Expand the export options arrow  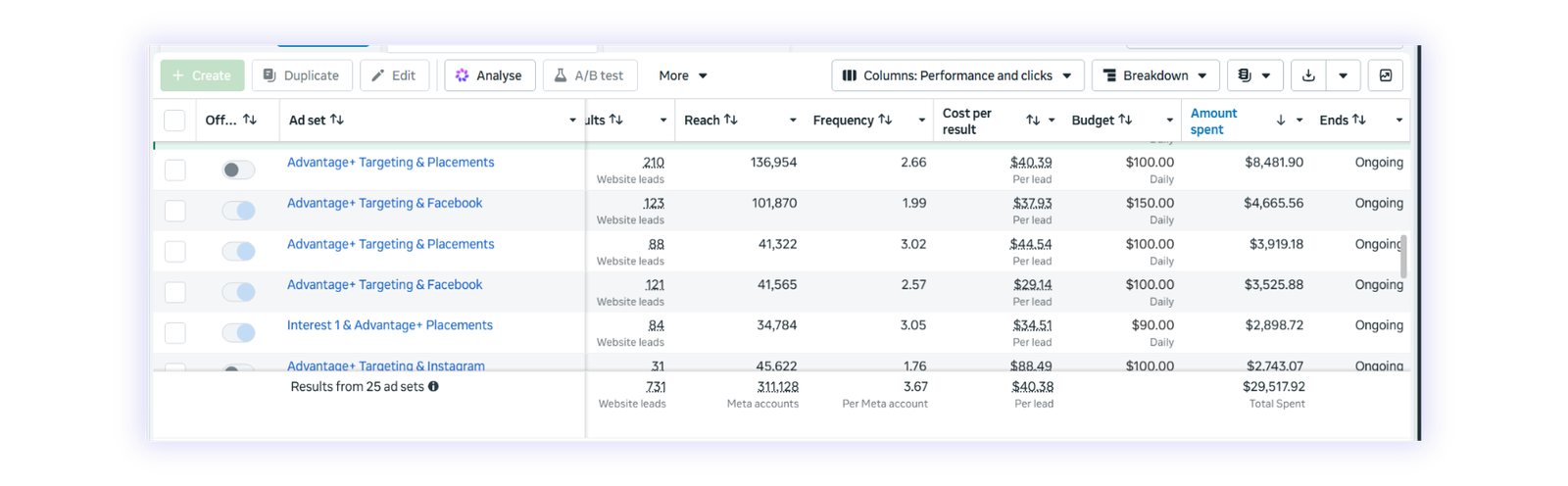[1344, 75]
